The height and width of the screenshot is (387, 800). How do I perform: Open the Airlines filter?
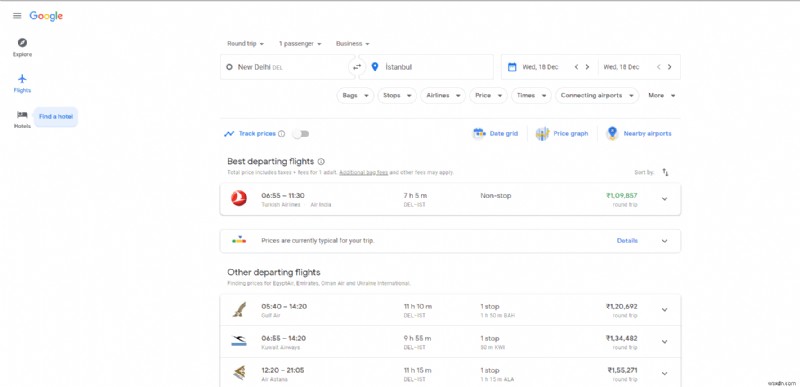pyautogui.click(x=443, y=95)
